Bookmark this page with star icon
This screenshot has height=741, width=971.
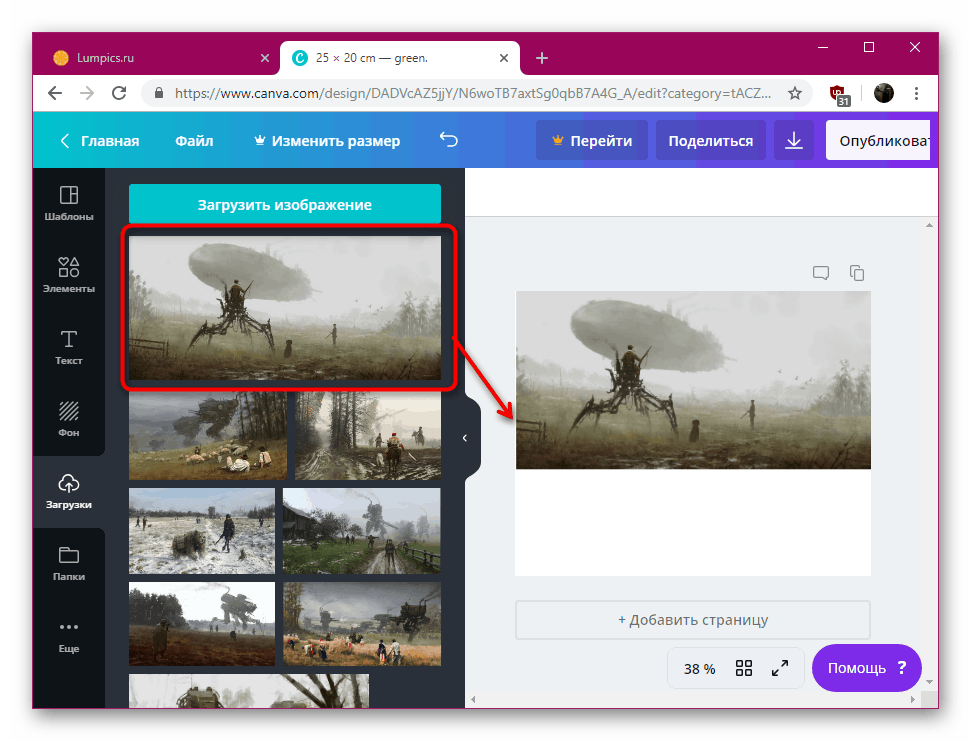[795, 93]
